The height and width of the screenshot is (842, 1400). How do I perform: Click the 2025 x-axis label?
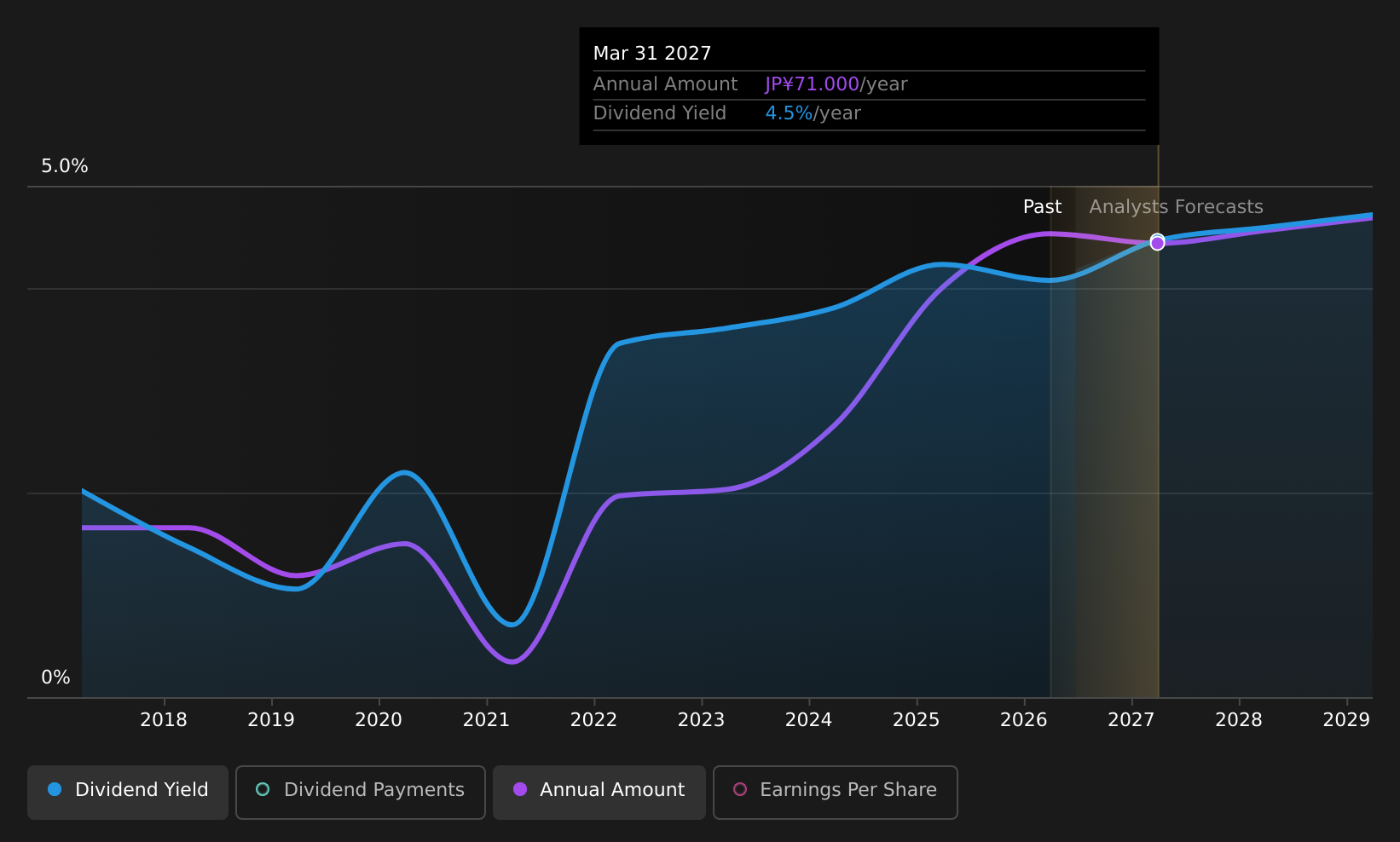[916, 720]
